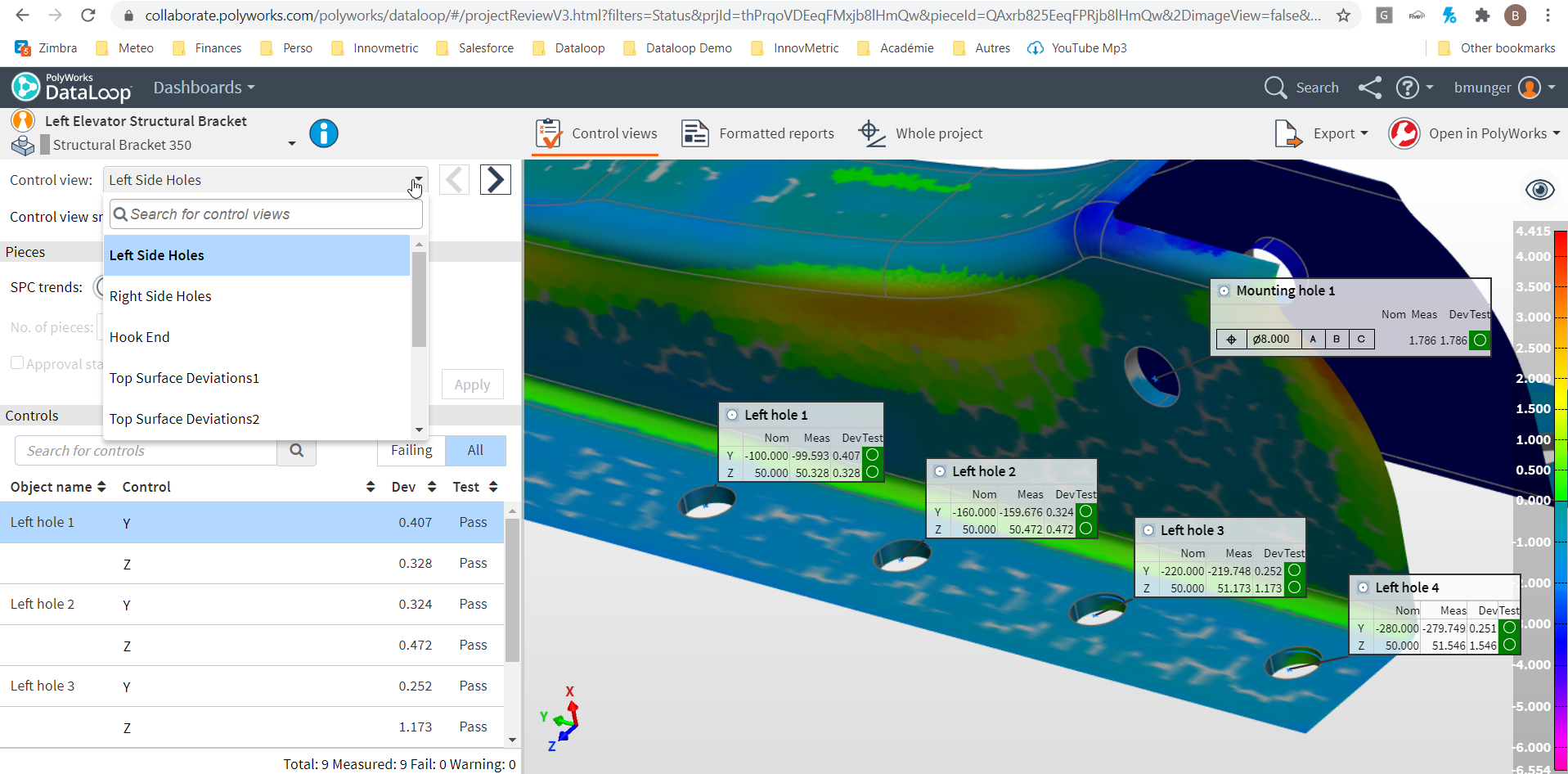Click the PolyWorks DataLoop logo
1568x774 pixels.
pyautogui.click(x=71, y=88)
